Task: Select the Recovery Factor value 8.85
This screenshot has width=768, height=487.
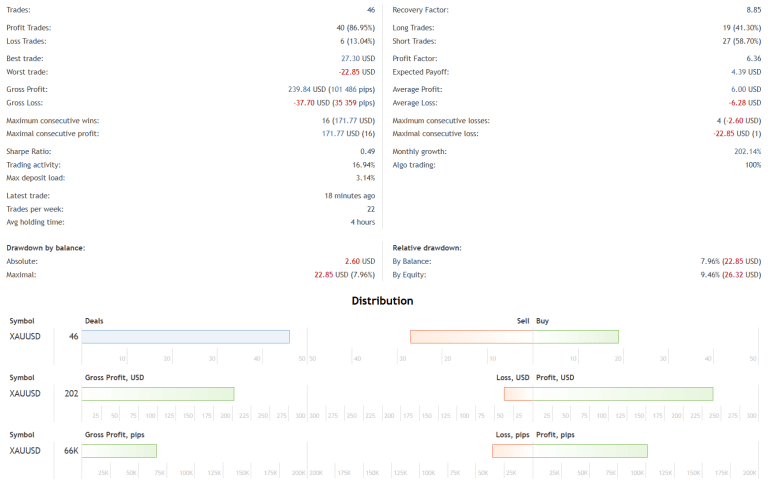Action: (751, 10)
